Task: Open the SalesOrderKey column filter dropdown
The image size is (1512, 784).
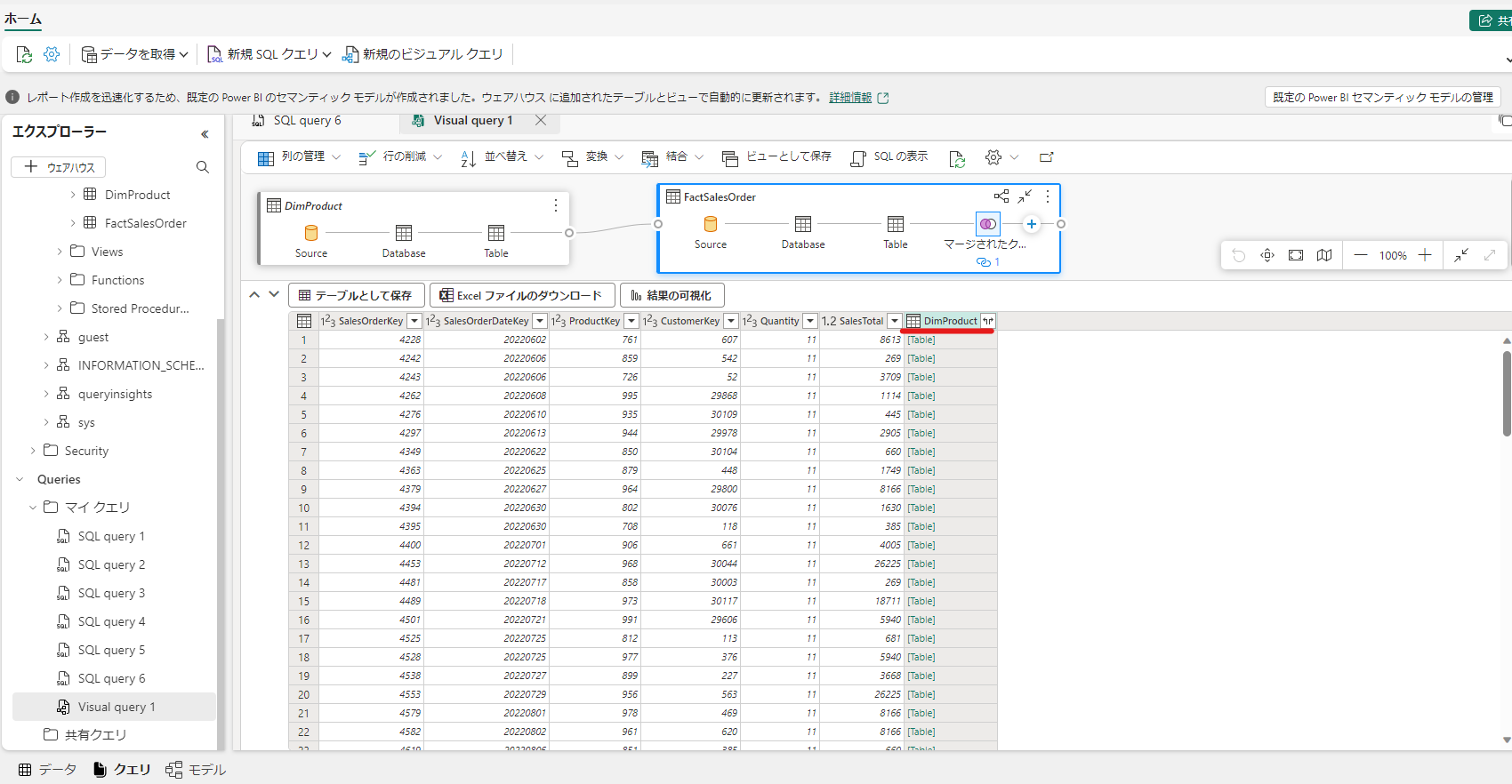Action: tap(414, 321)
